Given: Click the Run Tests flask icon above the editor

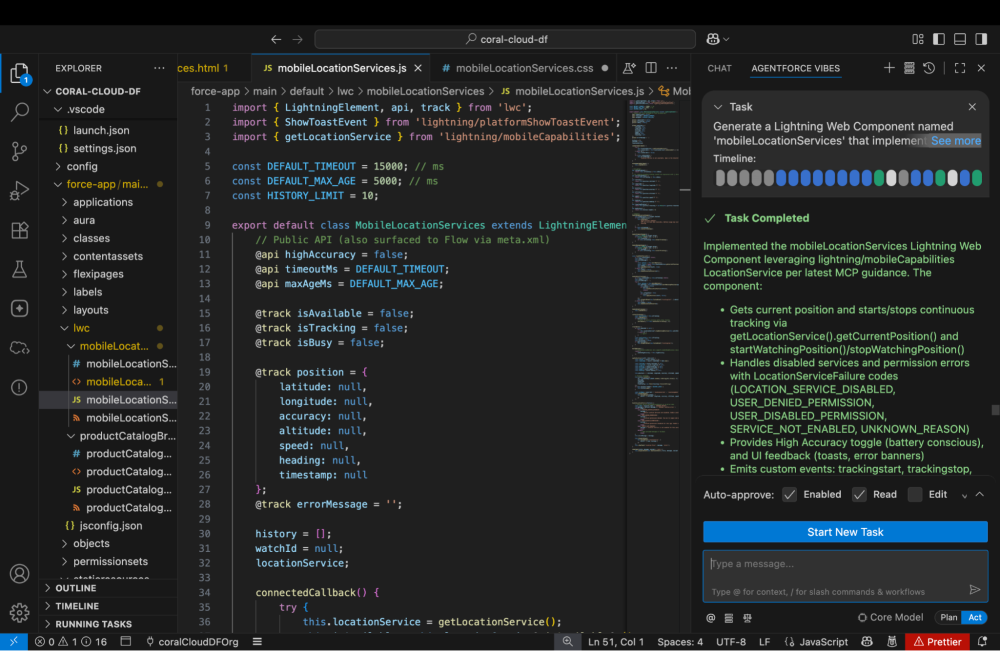Looking at the screenshot, I should (x=630, y=67).
